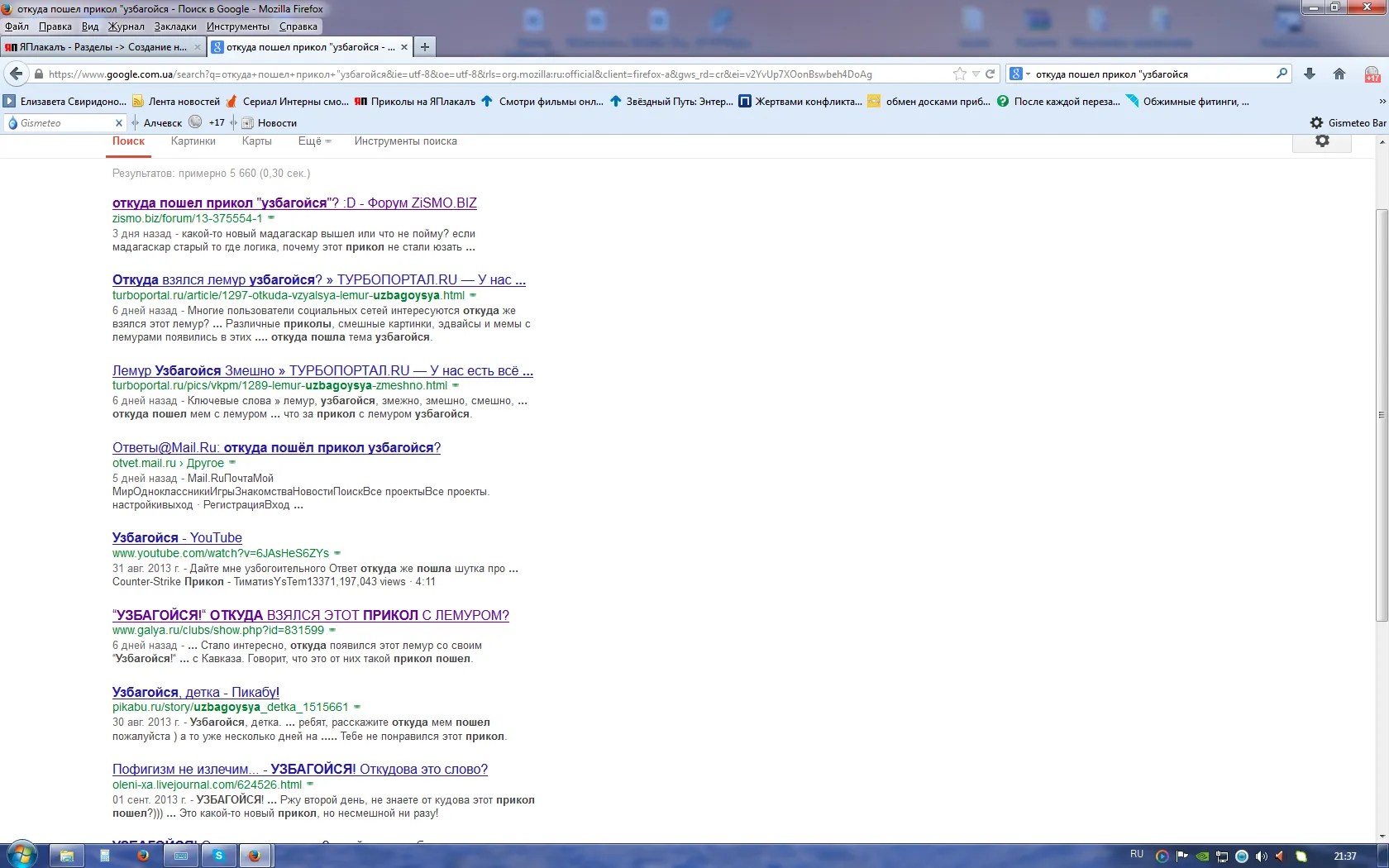Click the volume speaker tray icon
Image resolution: width=1389 pixels, height=868 pixels.
pyautogui.click(x=1261, y=856)
